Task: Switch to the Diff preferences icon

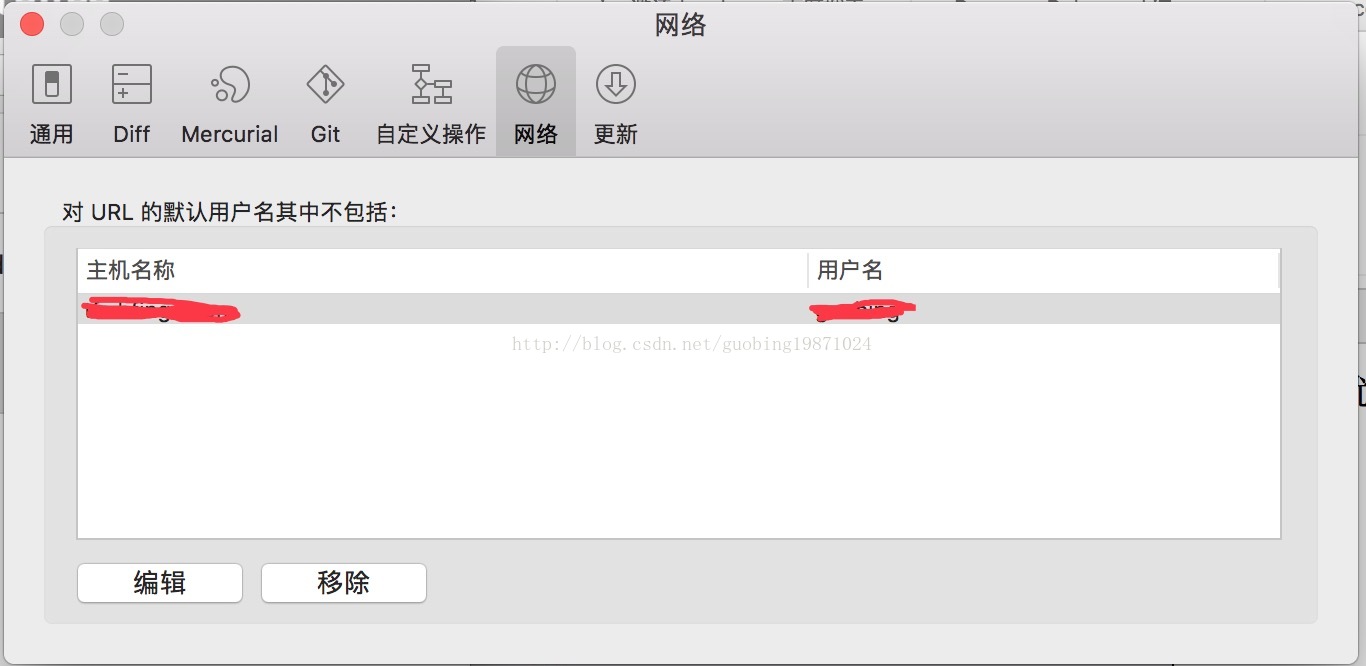Action: point(132,85)
